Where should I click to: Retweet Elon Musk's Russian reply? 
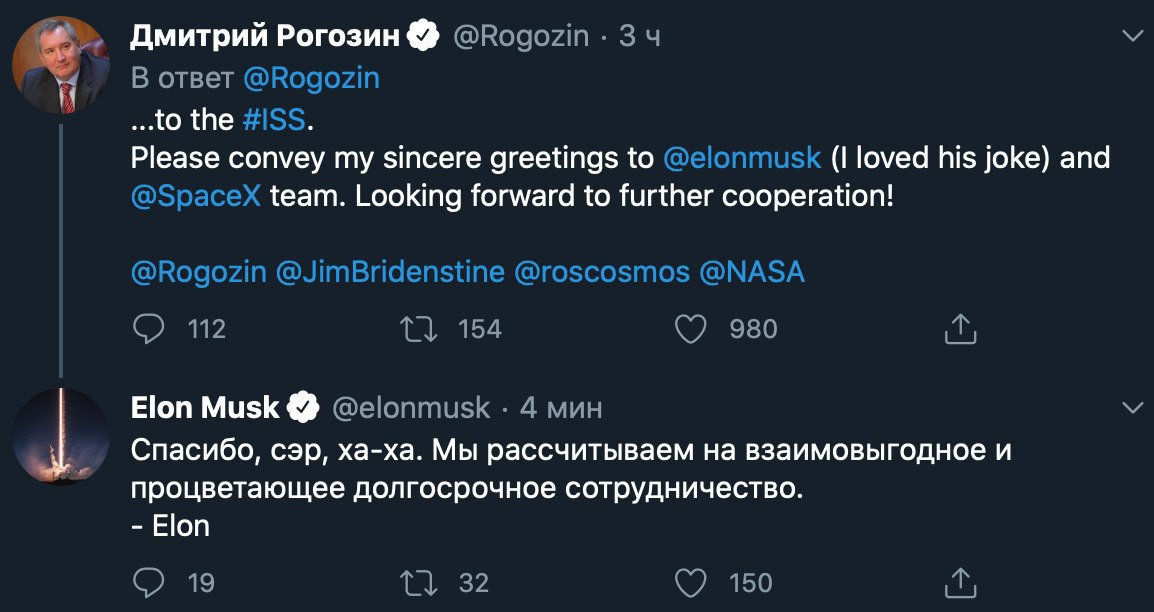tap(420, 582)
